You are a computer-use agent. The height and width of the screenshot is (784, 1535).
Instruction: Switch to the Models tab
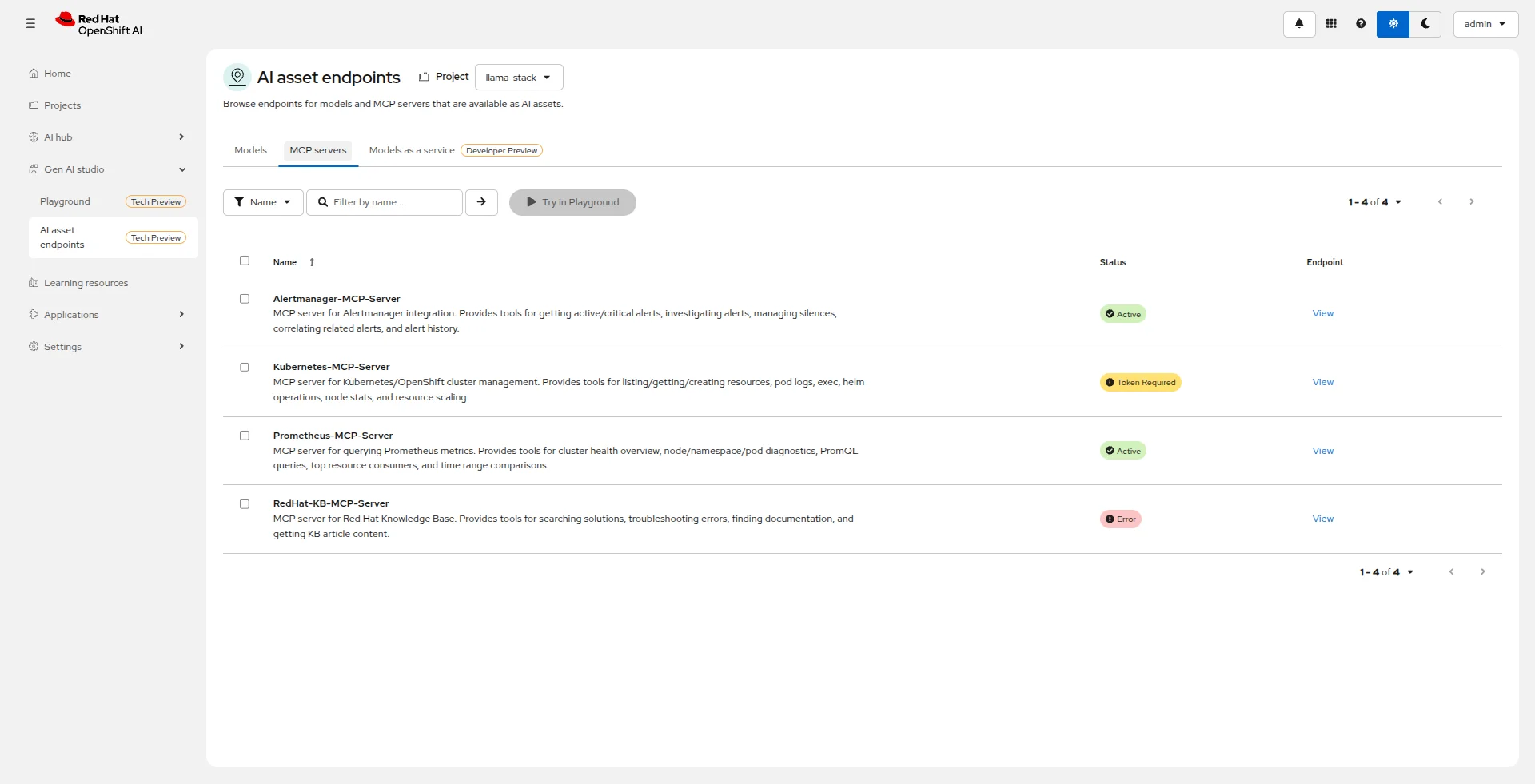pyautogui.click(x=250, y=150)
